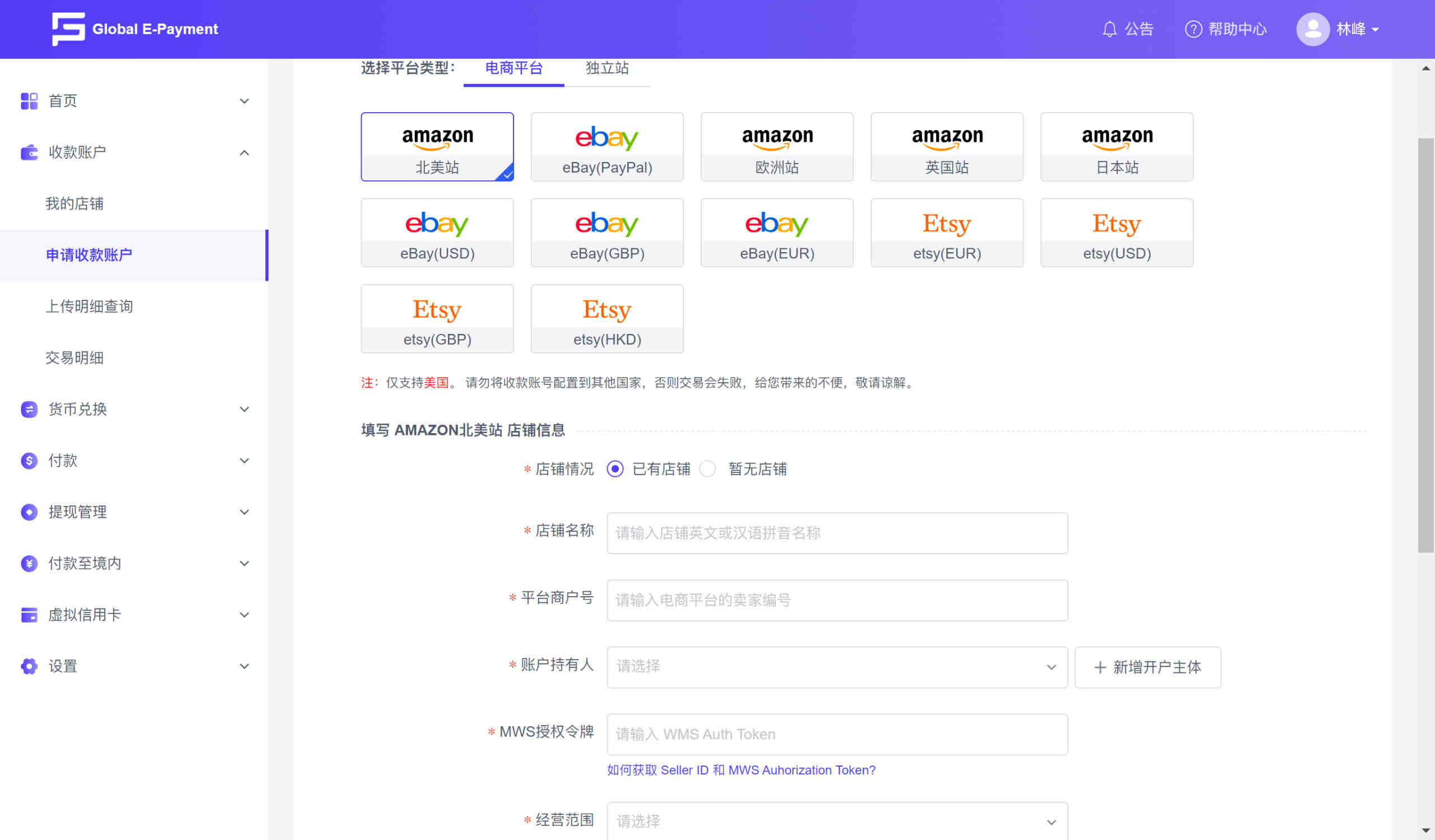Viewport: 1435px width, 840px height.
Task: Click the 首页 dashboard grid icon
Action: tap(29, 101)
